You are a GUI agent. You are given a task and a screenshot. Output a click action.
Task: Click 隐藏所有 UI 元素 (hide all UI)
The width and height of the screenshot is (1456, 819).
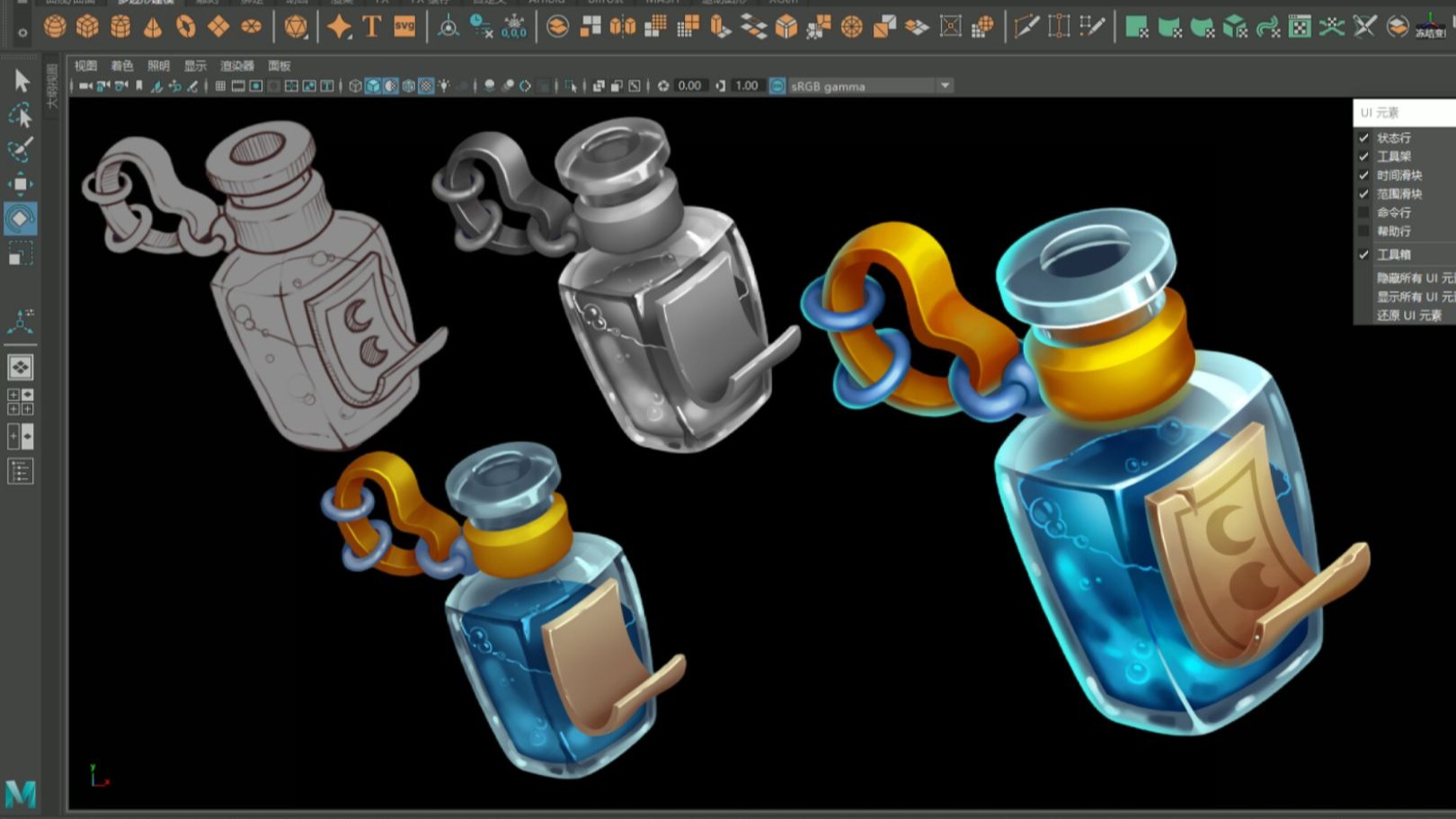pos(1414,279)
